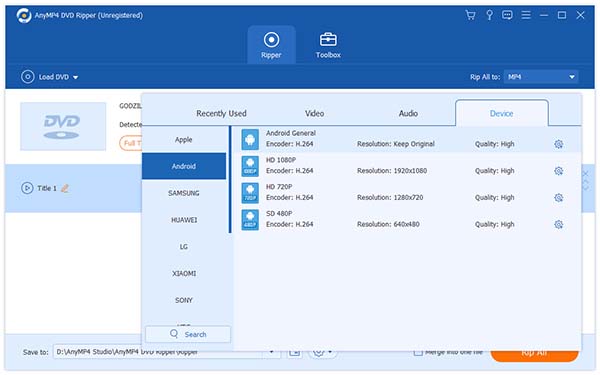Select the HD 720P profile icon
600x375 pixels.
pos(250,193)
